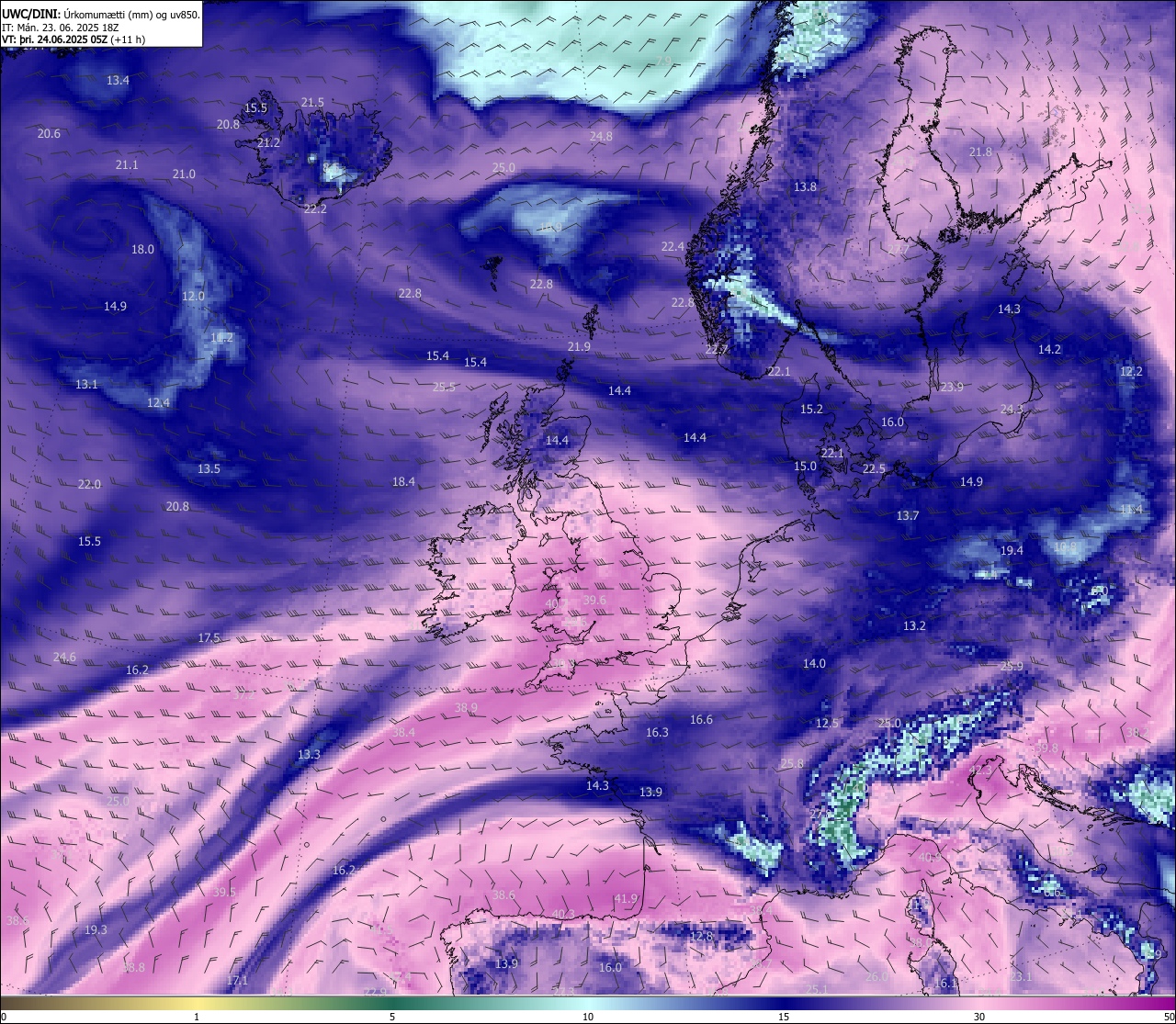Click the 12.0 value in the low
The height and width of the screenshot is (1024, 1176).
click(193, 297)
